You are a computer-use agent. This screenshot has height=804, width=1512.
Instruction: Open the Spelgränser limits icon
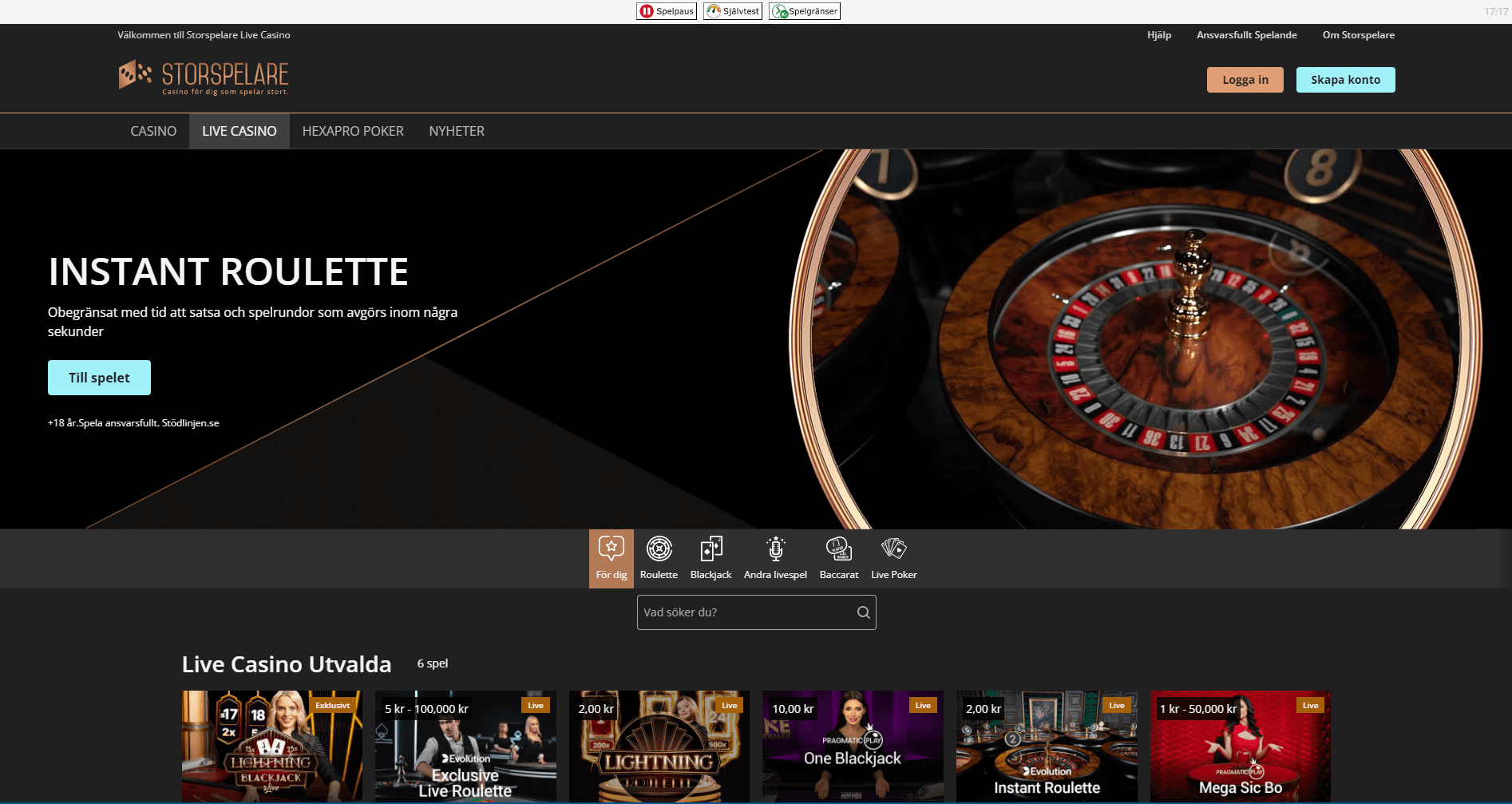[779, 11]
